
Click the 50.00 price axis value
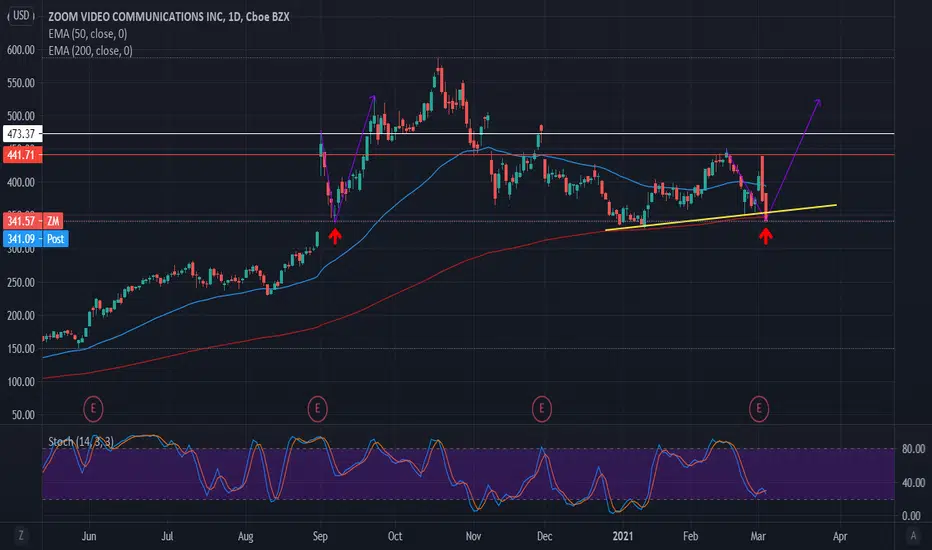click(24, 415)
